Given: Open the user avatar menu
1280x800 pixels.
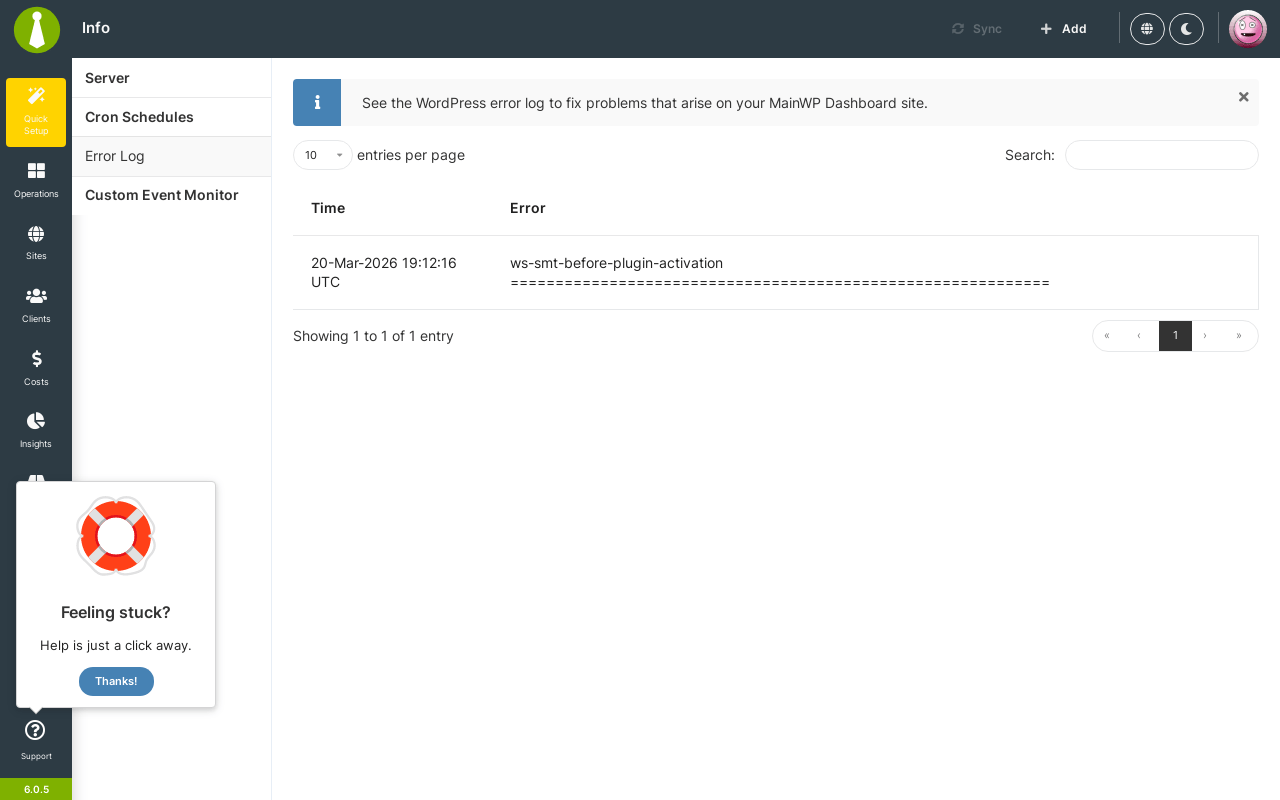Looking at the screenshot, I should 1248,29.
